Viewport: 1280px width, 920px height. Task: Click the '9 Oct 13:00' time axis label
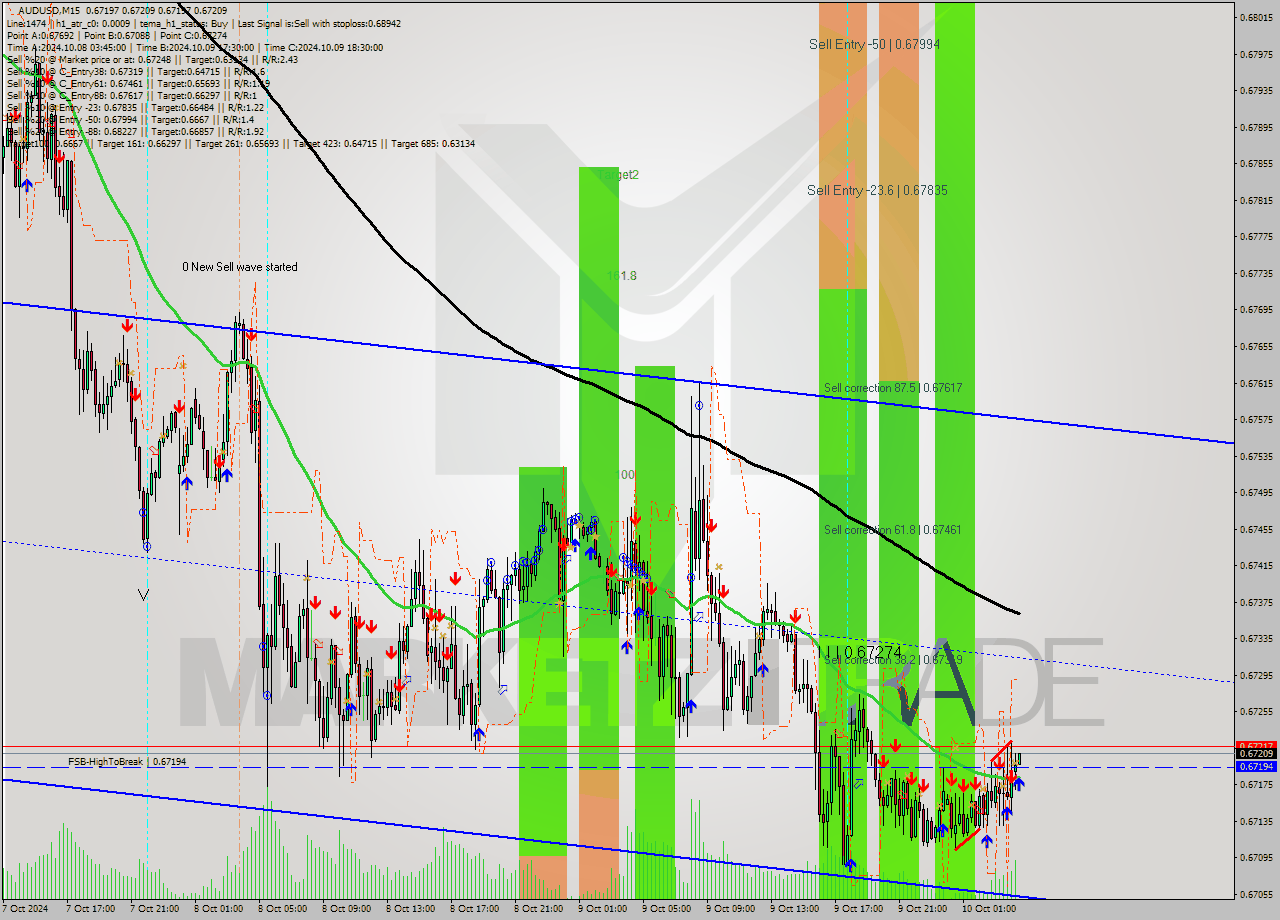coord(794,909)
